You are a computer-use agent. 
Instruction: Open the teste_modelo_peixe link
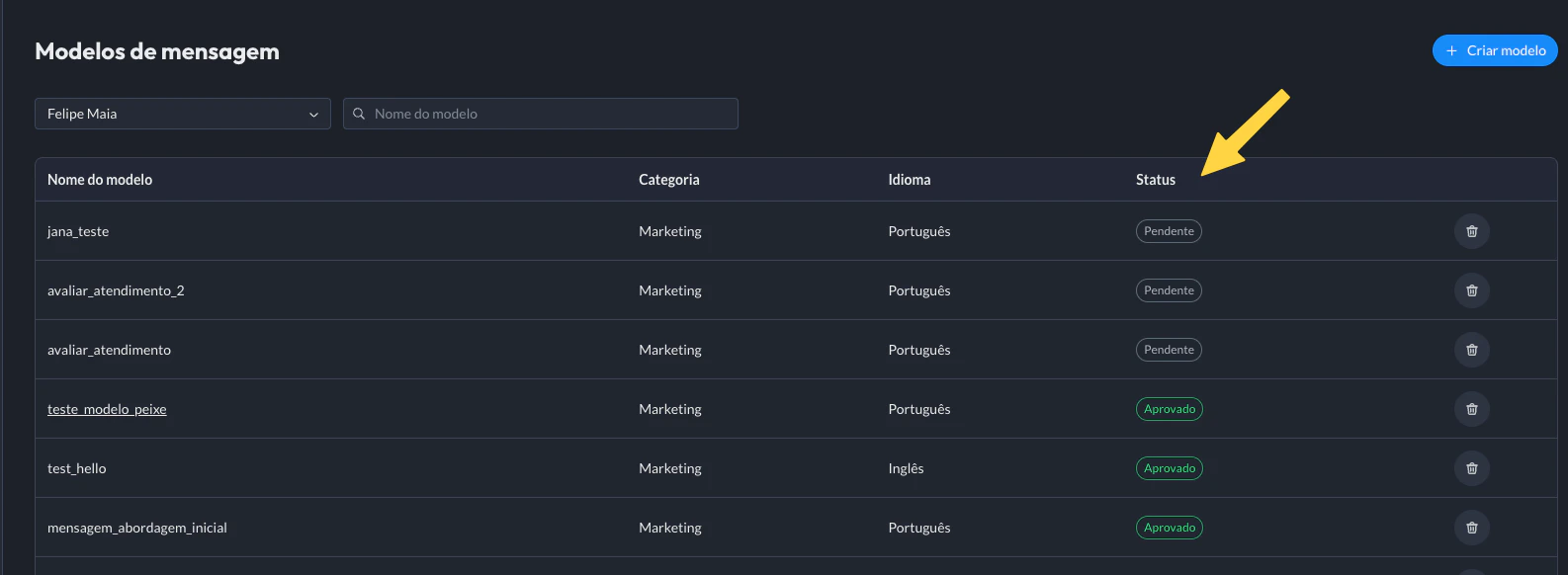point(107,409)
